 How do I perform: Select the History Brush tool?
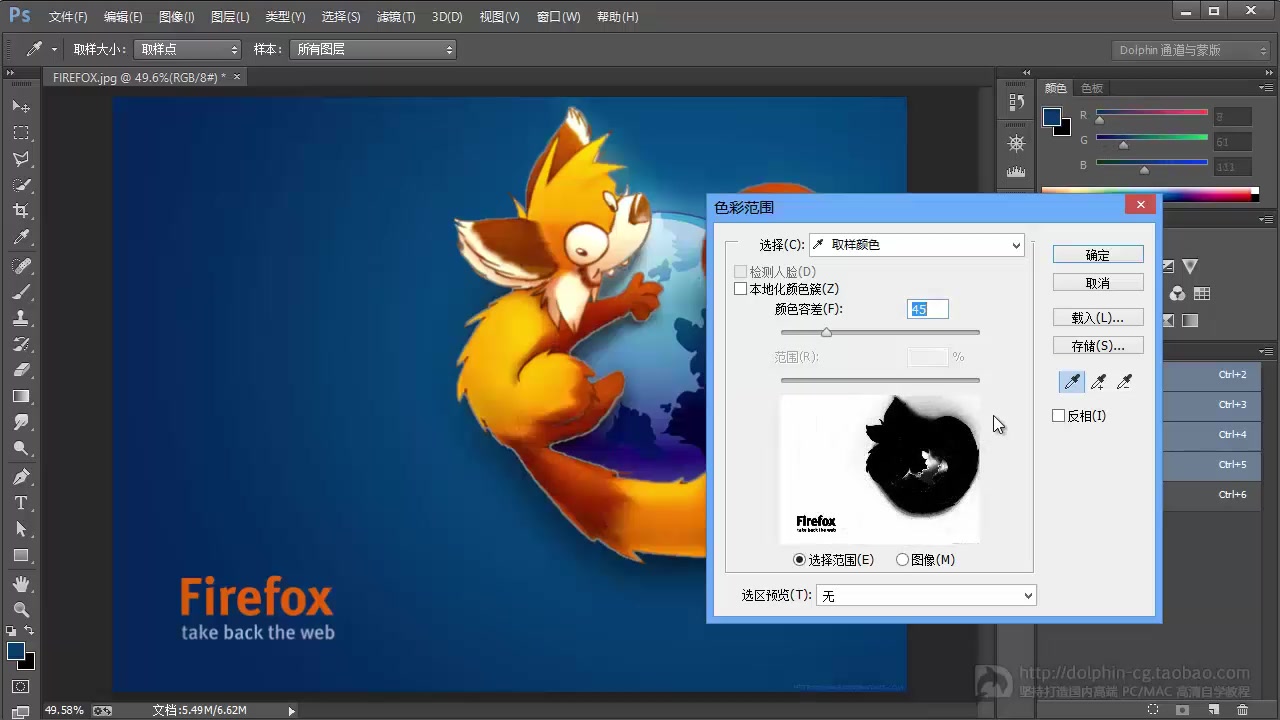21,344
